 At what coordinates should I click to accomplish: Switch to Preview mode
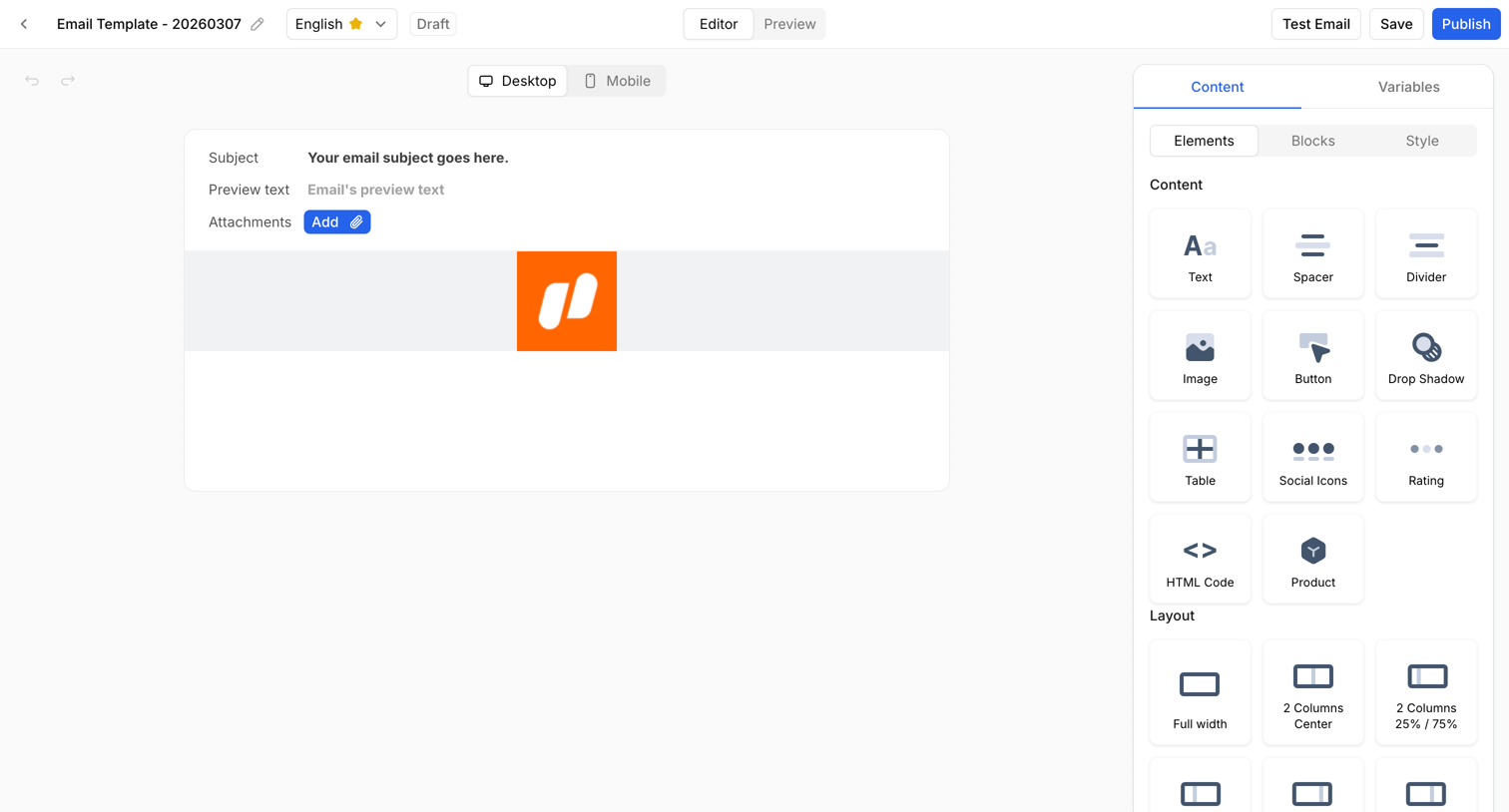[789, 24]
